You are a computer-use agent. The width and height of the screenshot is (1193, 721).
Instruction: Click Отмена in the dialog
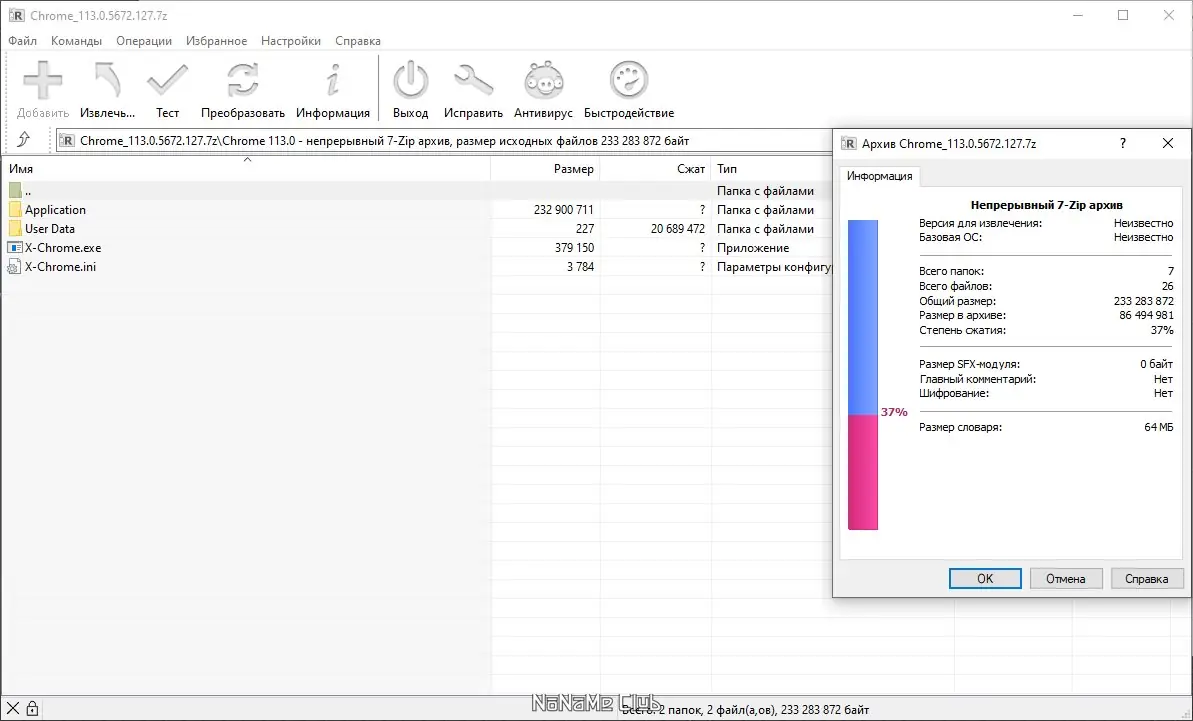tap(1066, 578)
